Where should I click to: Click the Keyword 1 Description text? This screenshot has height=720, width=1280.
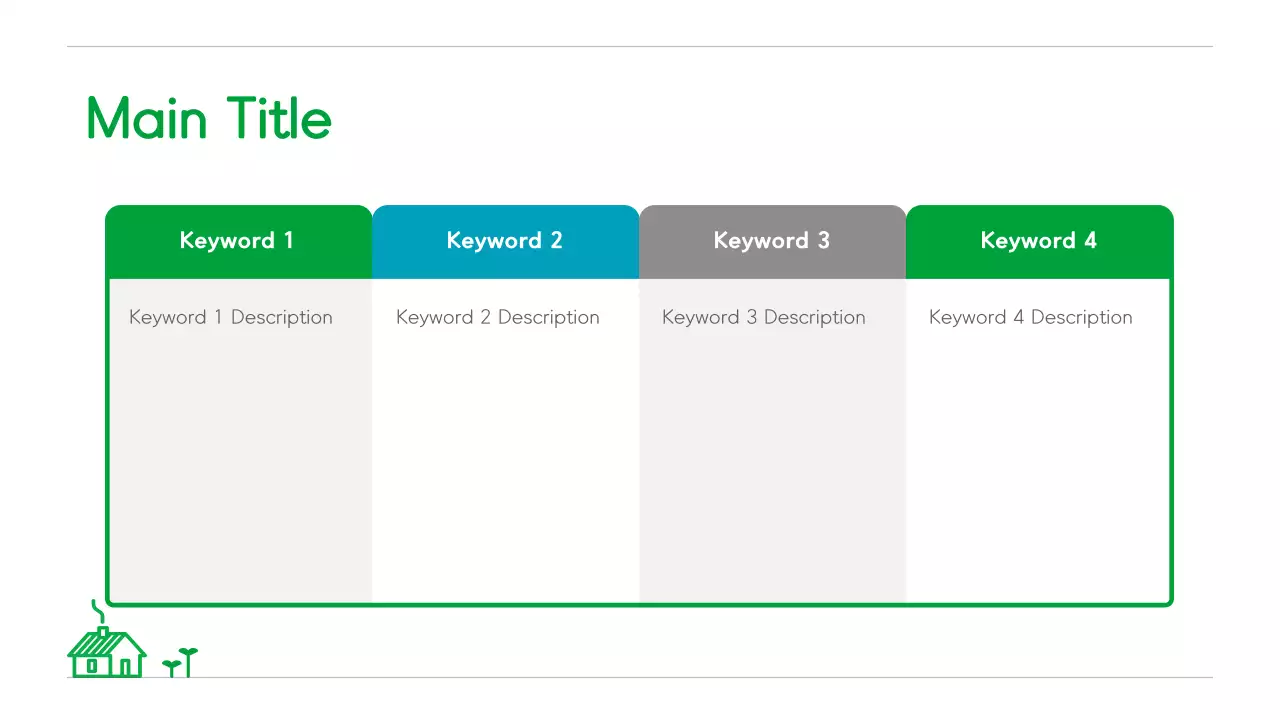(x=231, y=317)
